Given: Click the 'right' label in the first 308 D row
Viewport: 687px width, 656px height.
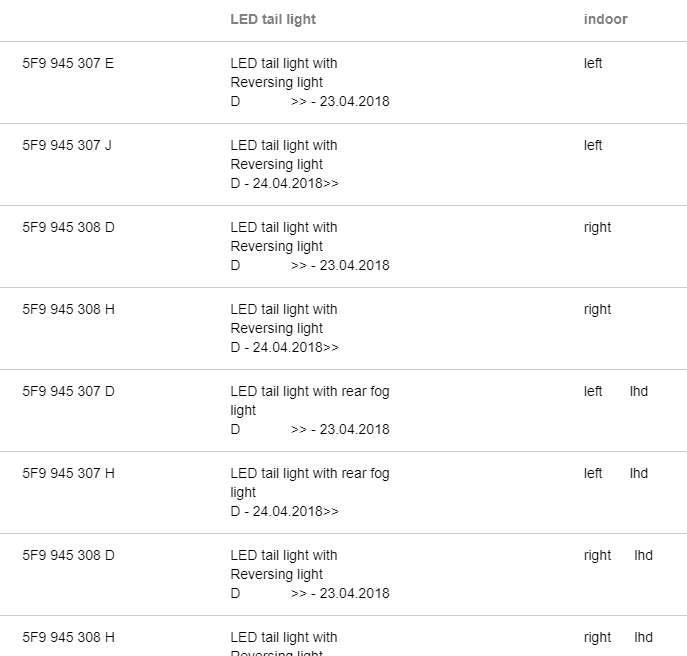Looking at the screenshot, I should [597, 227].
